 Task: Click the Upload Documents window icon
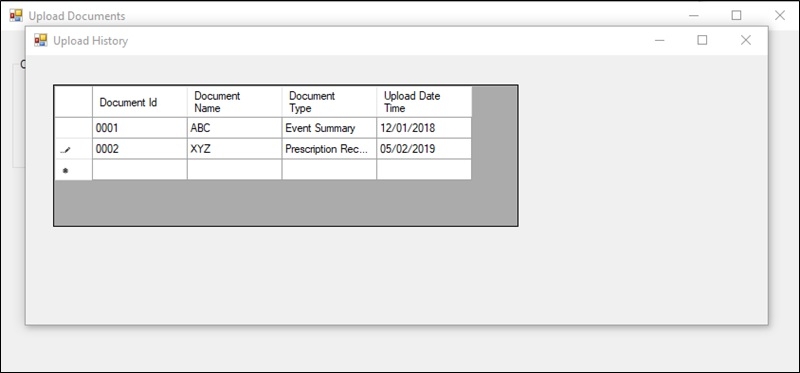pos(16,16)
